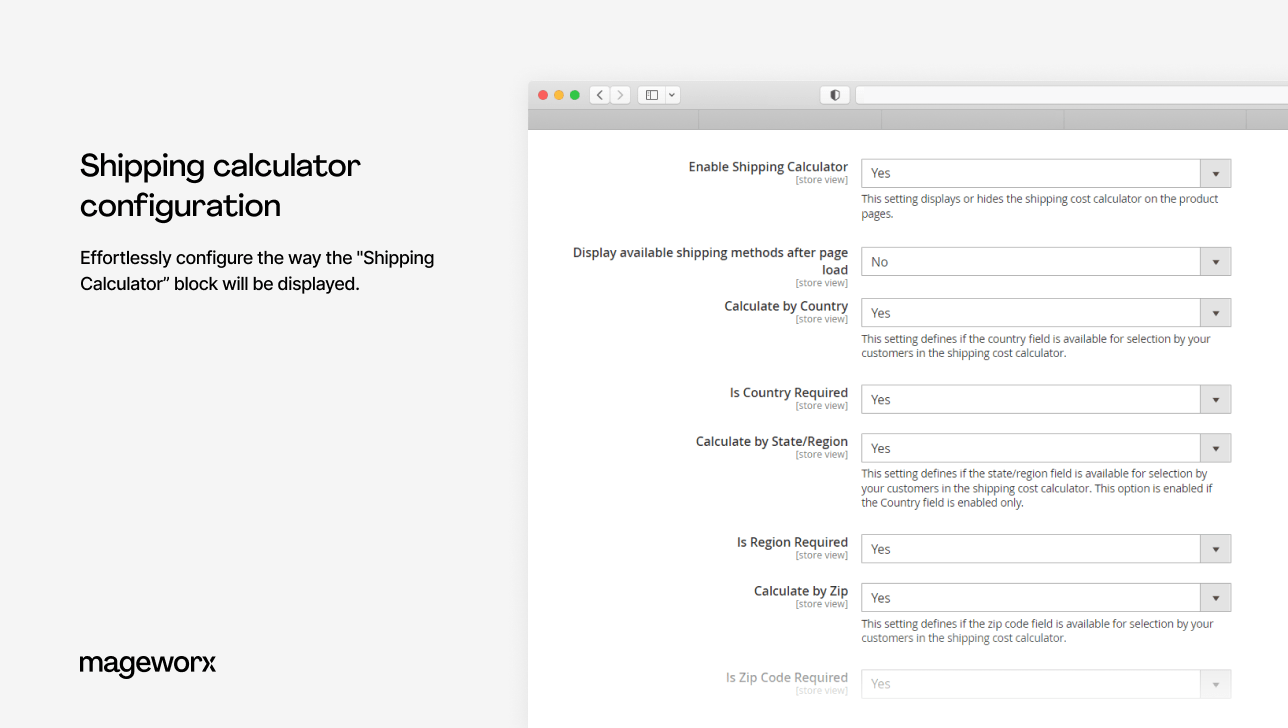This screenshot has height=728, width=1288.
Task: Open the privacy shield icon in toolbar
Action: coord(834,94)
